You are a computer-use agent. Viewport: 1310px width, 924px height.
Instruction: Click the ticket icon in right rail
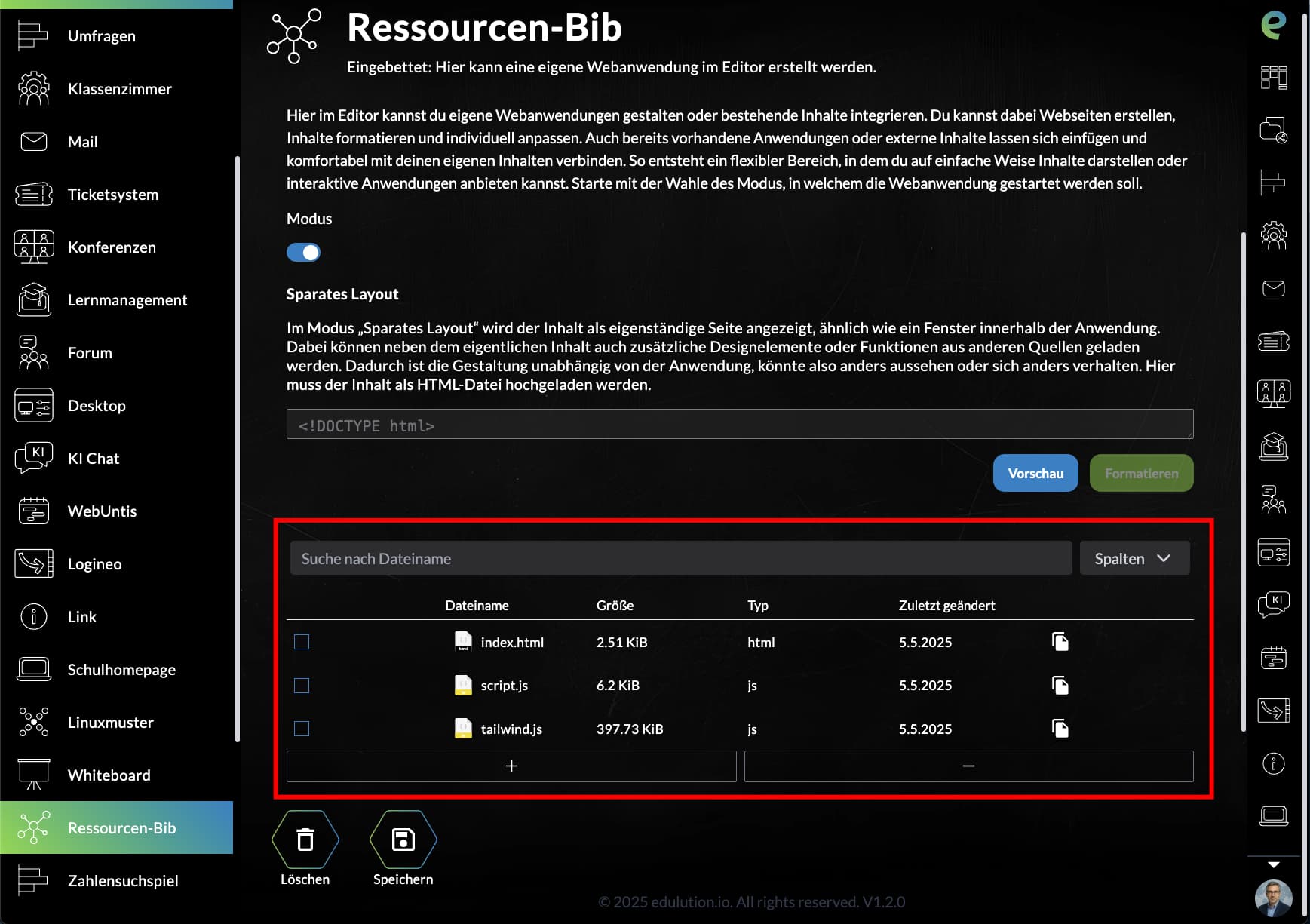pyautogui.click(x=1273, y=341)
